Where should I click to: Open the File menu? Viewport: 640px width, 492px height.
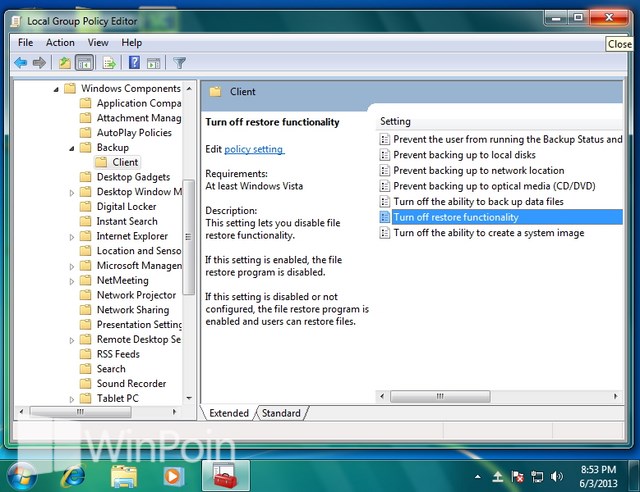25,42
